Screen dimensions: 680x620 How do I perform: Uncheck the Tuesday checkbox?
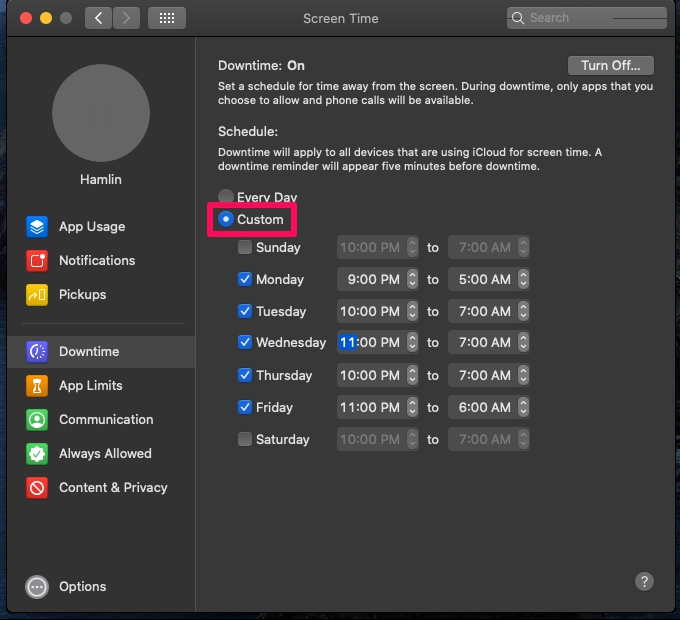pos(245,311)
